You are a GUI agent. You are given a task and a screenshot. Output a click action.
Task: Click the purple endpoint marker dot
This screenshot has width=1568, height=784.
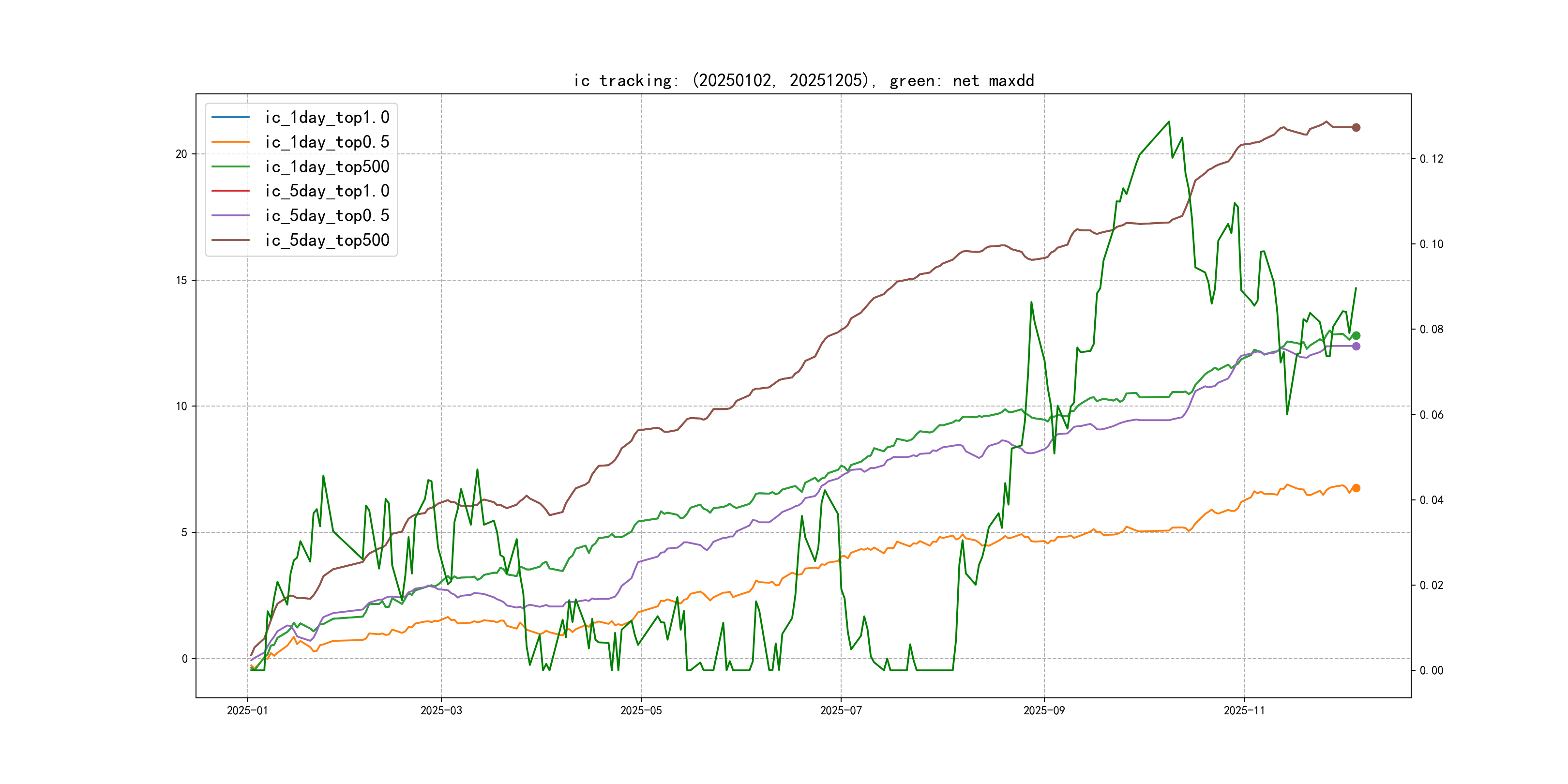click(x=1356, y=346)
